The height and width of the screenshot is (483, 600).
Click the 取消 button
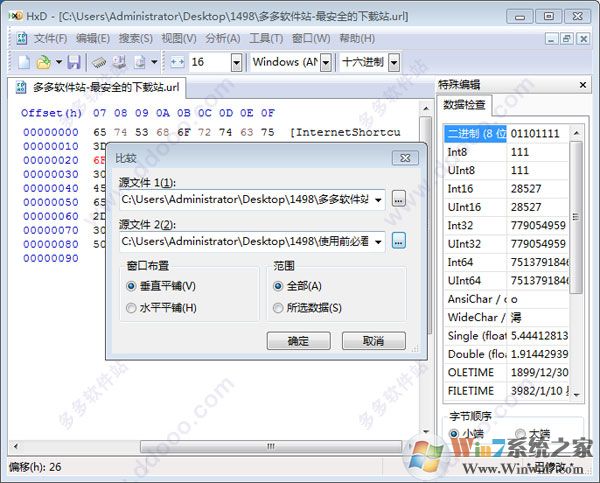[x=373, y=341]
